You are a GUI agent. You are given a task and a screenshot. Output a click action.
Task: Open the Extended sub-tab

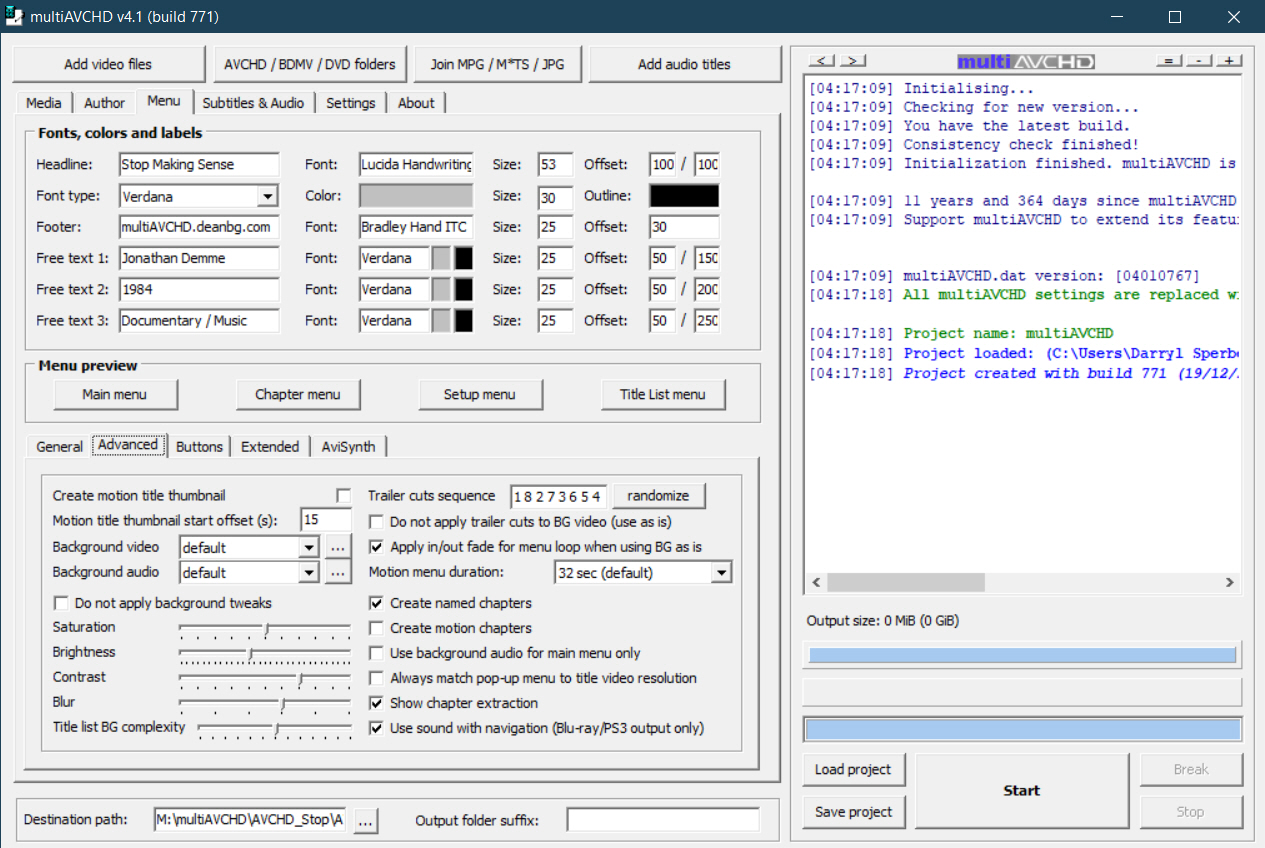pos(270,447)
